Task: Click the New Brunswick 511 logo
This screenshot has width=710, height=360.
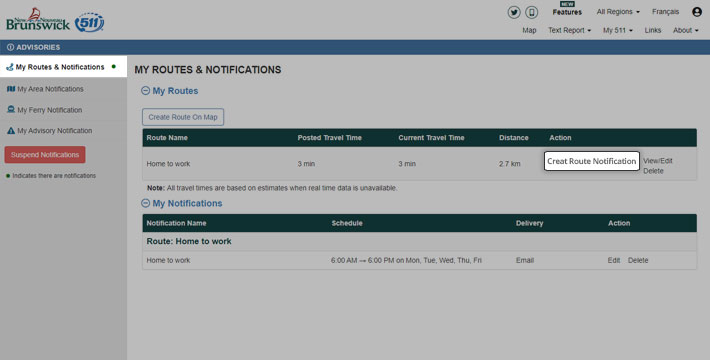Action: [x=55, y=20]
